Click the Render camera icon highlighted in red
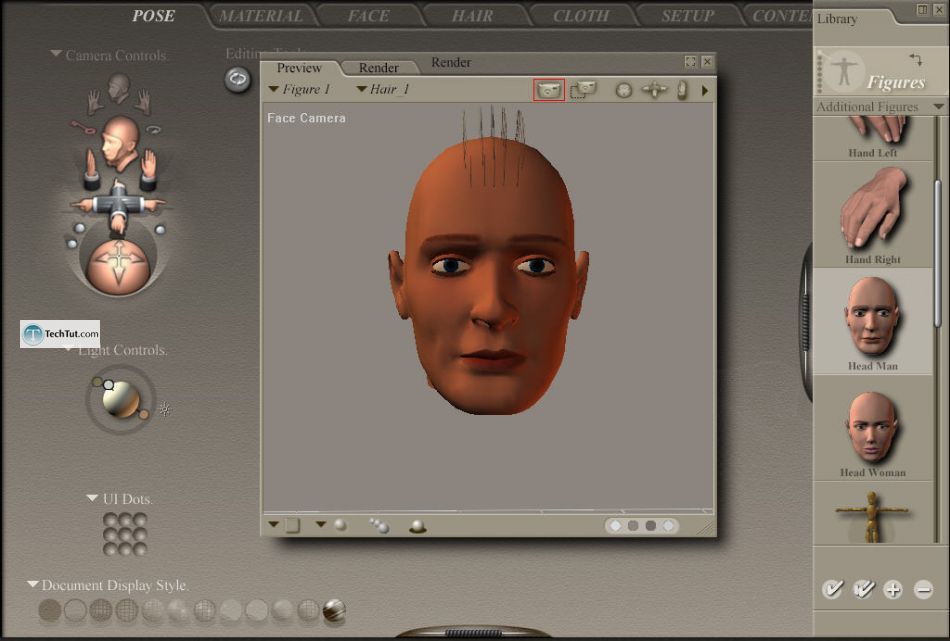 click(x=549, y=90)
